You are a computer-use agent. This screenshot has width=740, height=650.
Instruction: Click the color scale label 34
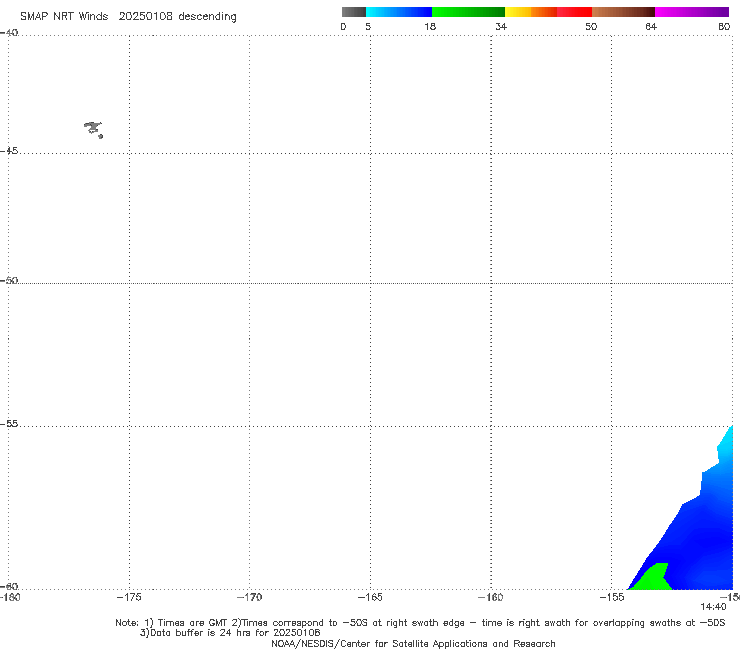pyautogui.click(x=501, y=27)
